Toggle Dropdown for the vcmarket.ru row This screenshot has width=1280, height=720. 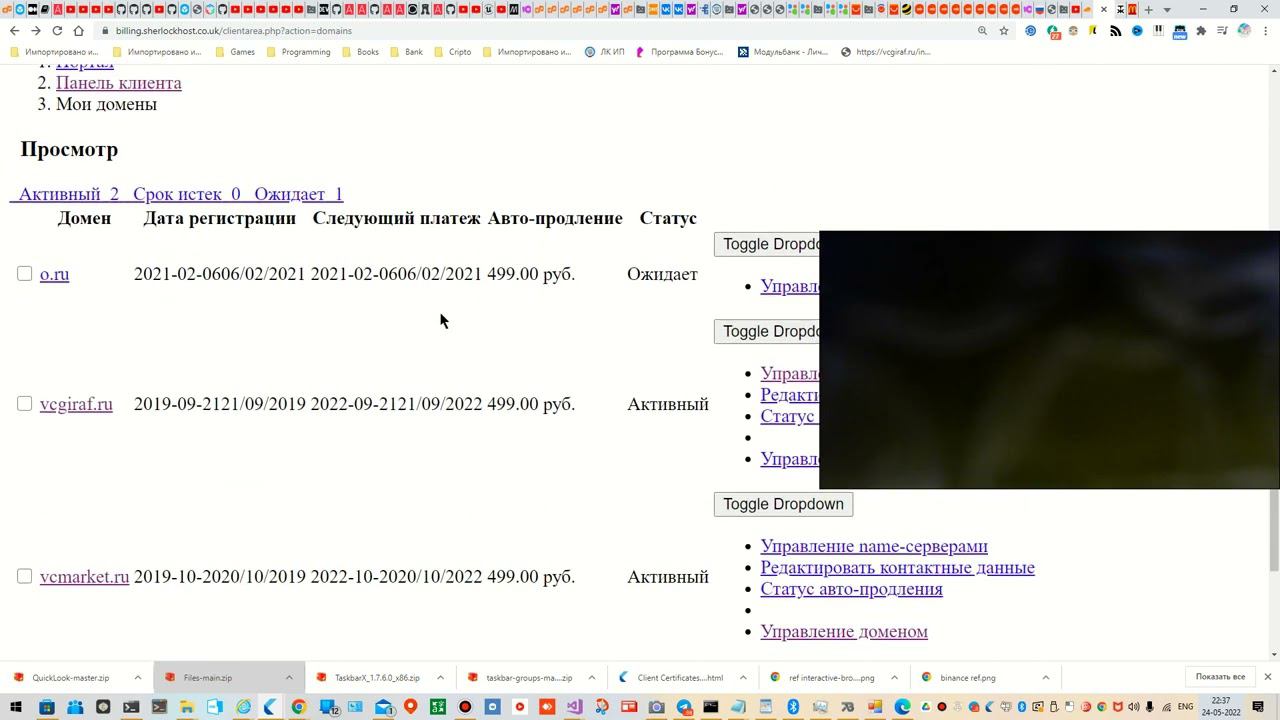point(783,504)
